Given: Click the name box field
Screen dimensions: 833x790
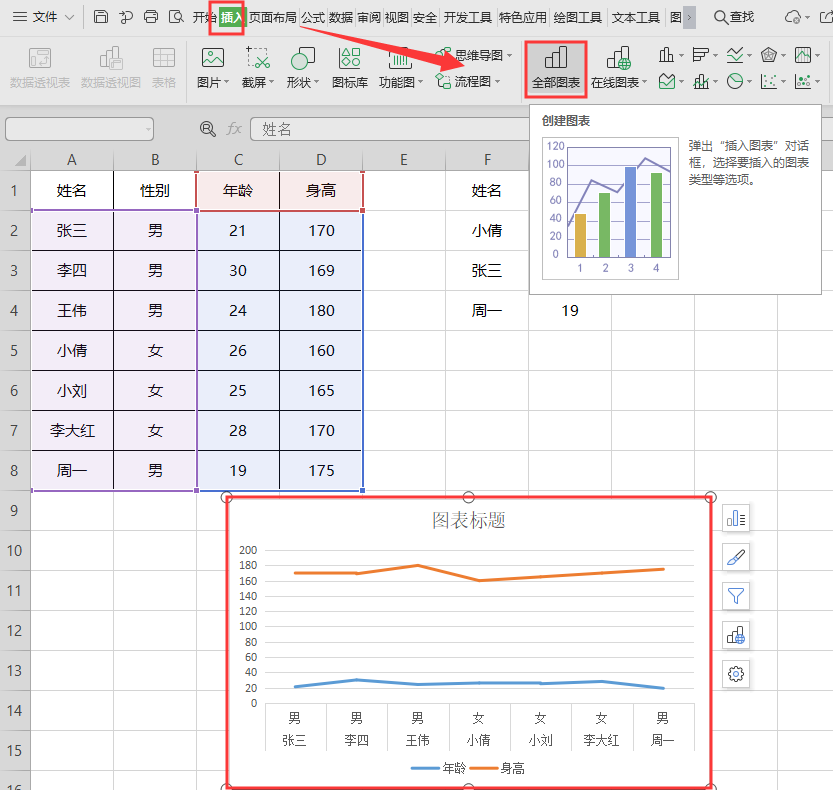Looking at the screenshot, I should pos(80,129).
